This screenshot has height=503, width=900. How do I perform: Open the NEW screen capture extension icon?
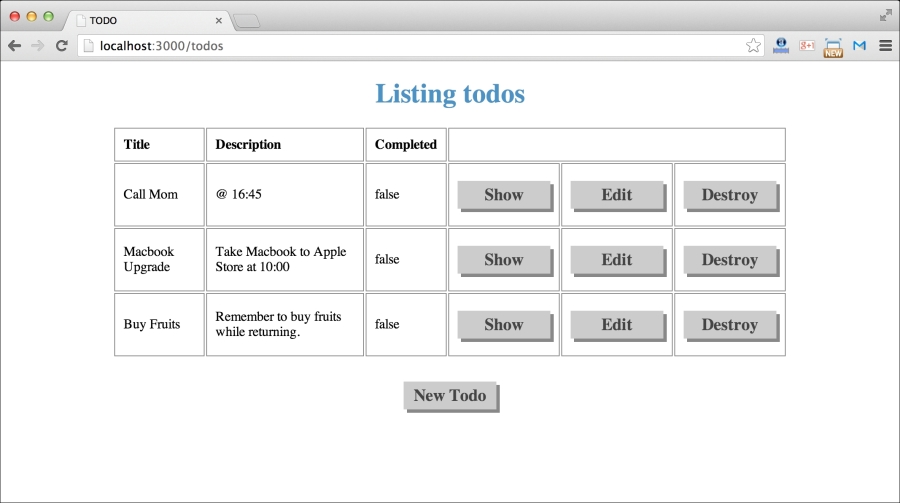pyautogui.click(x=833, y=47)
